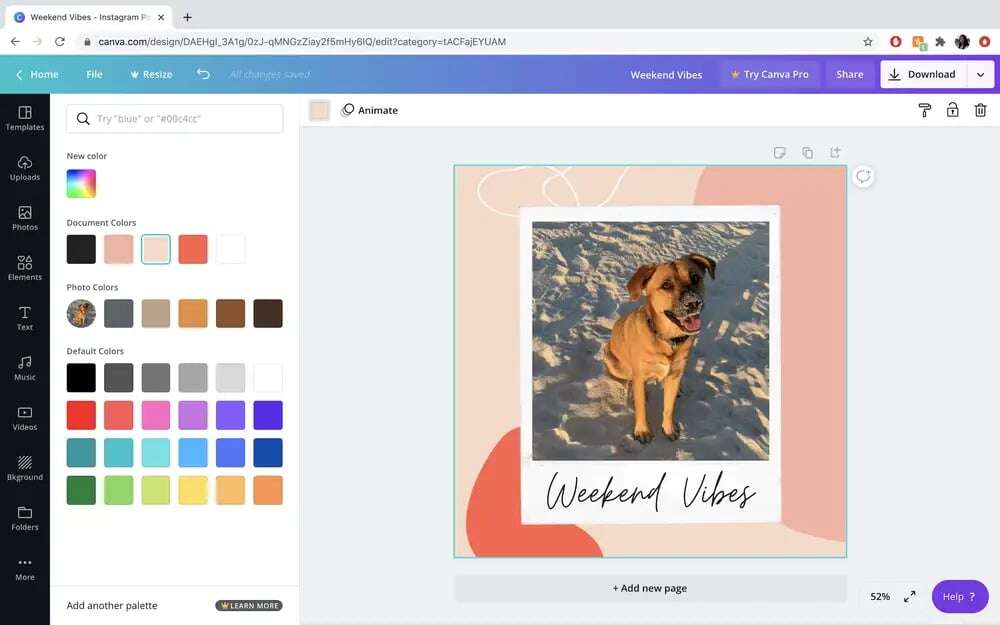Open the Background panel
Viewport: 1000px width, 625px height.
[x=24, y=468]
